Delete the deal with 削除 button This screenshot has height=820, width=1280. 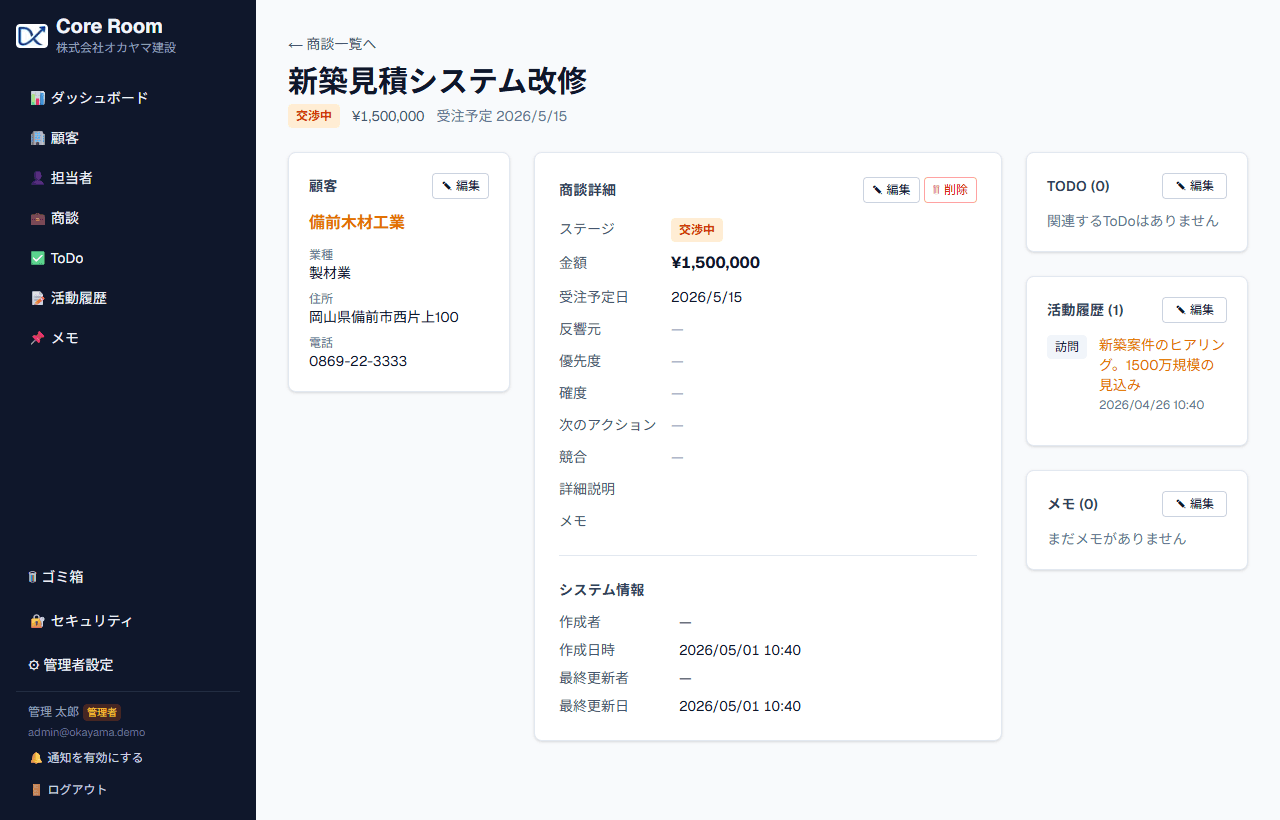click(950, 190)
